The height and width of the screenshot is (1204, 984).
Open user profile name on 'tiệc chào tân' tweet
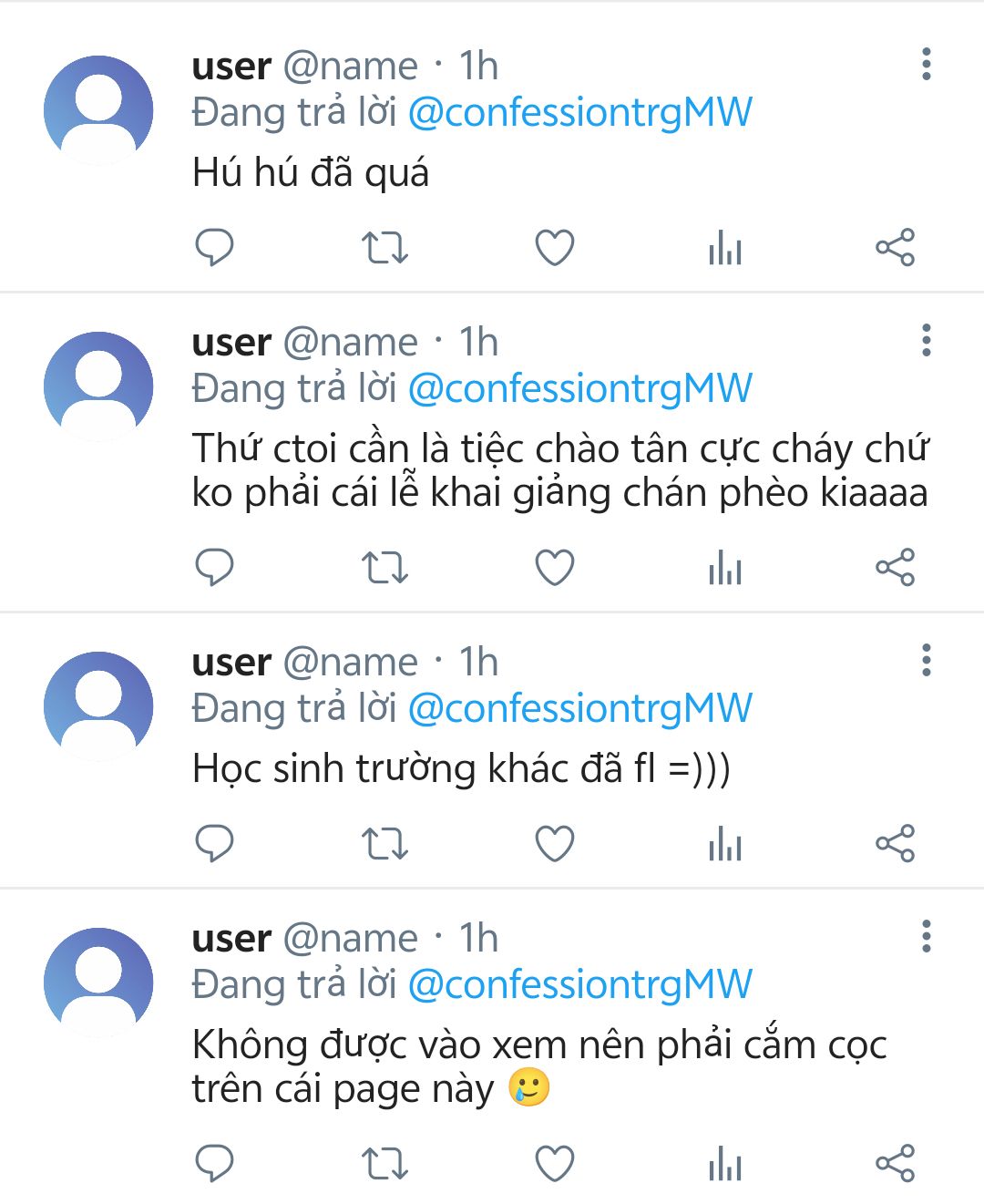[231, 343]
